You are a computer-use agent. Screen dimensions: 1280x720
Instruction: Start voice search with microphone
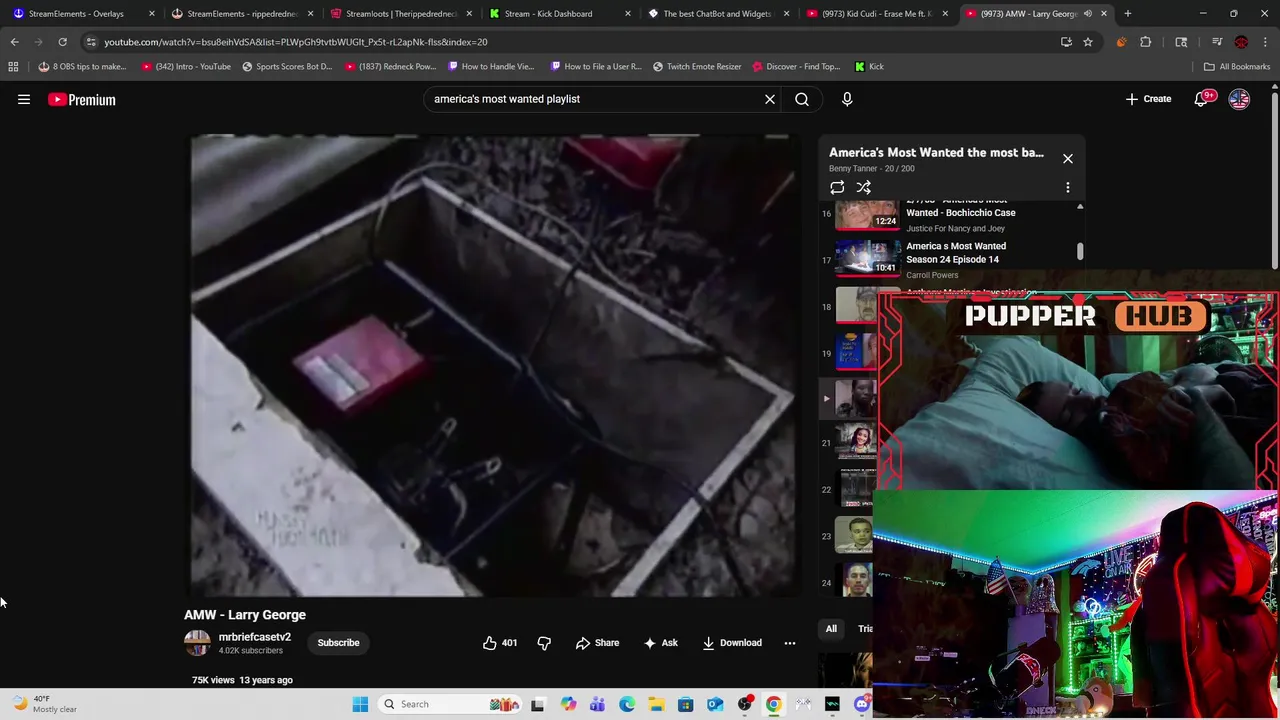(847, 99)
